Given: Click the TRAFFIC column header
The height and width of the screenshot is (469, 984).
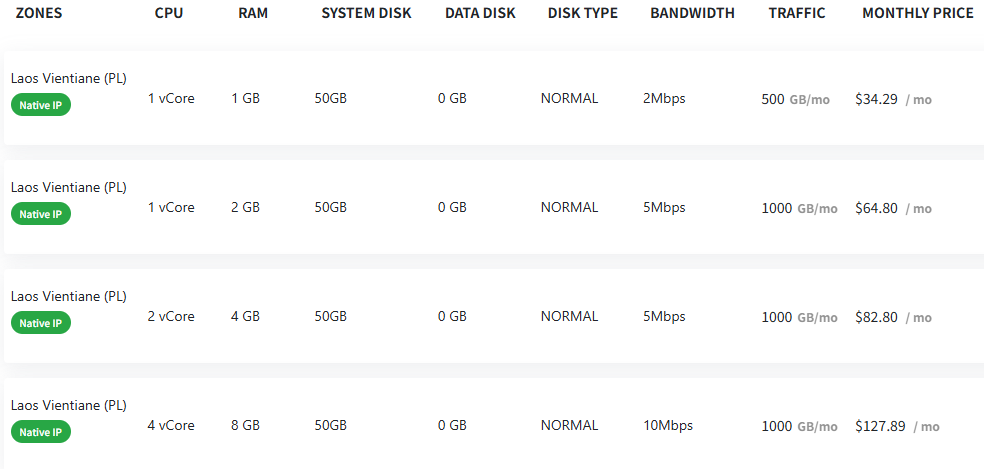Looking at the screenshot, I should (x=797, y=13).
